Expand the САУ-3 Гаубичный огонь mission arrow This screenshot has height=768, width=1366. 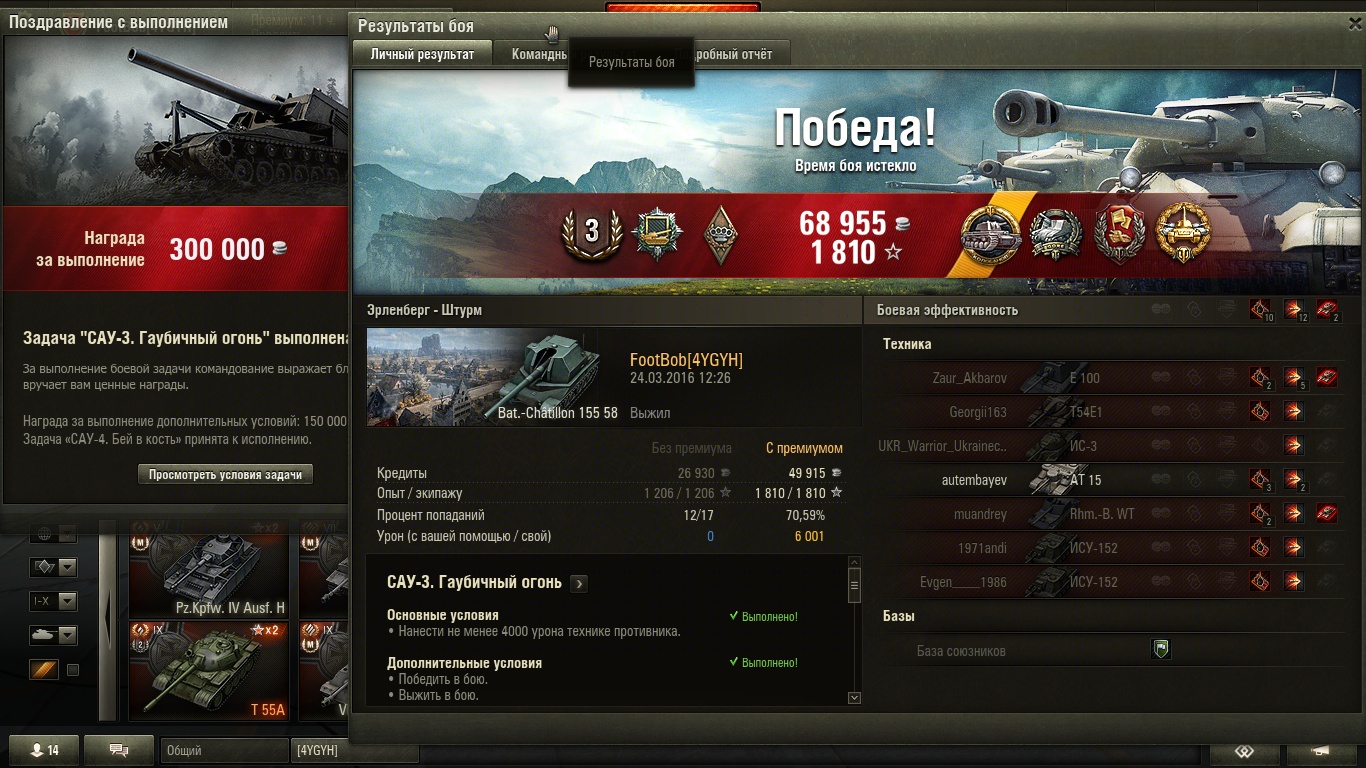click(x=578, y=583)
